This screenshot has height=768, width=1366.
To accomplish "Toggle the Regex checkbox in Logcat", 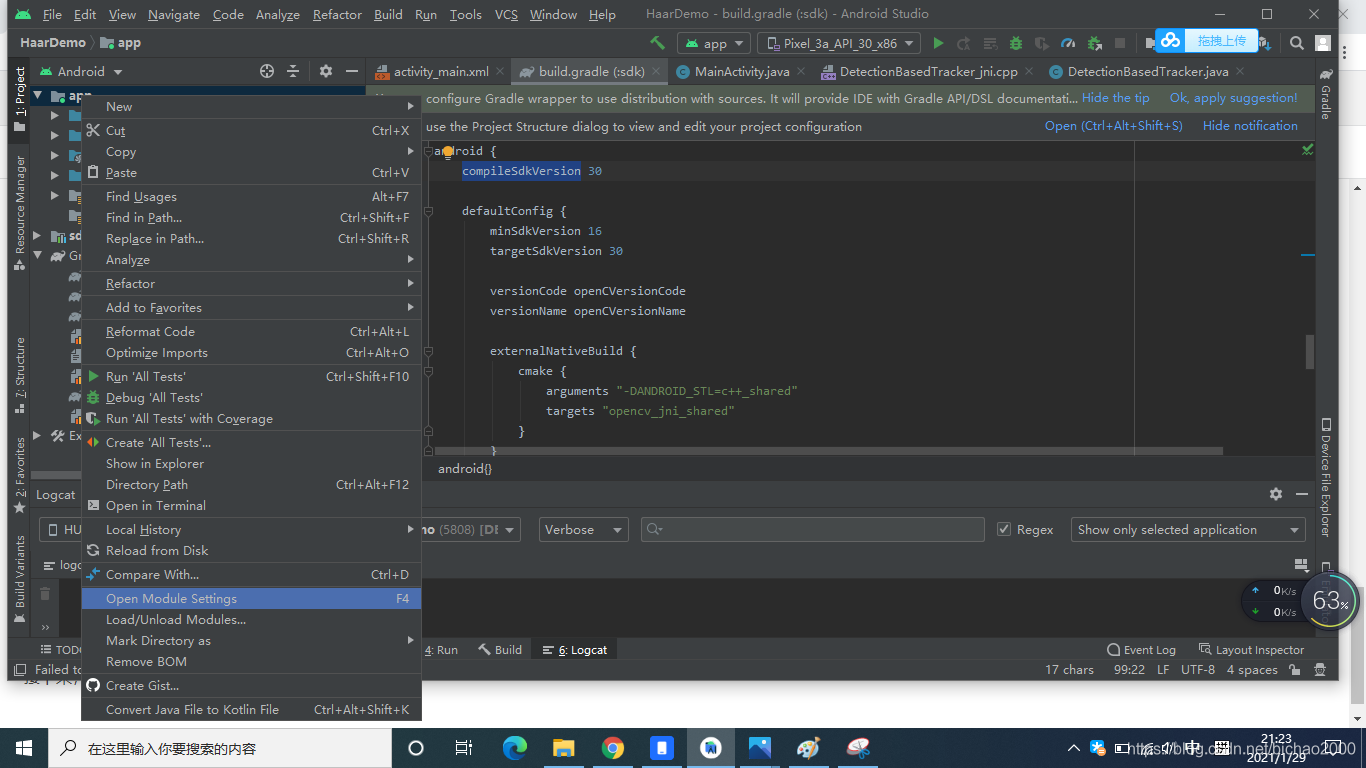I will coord(1004,529).
